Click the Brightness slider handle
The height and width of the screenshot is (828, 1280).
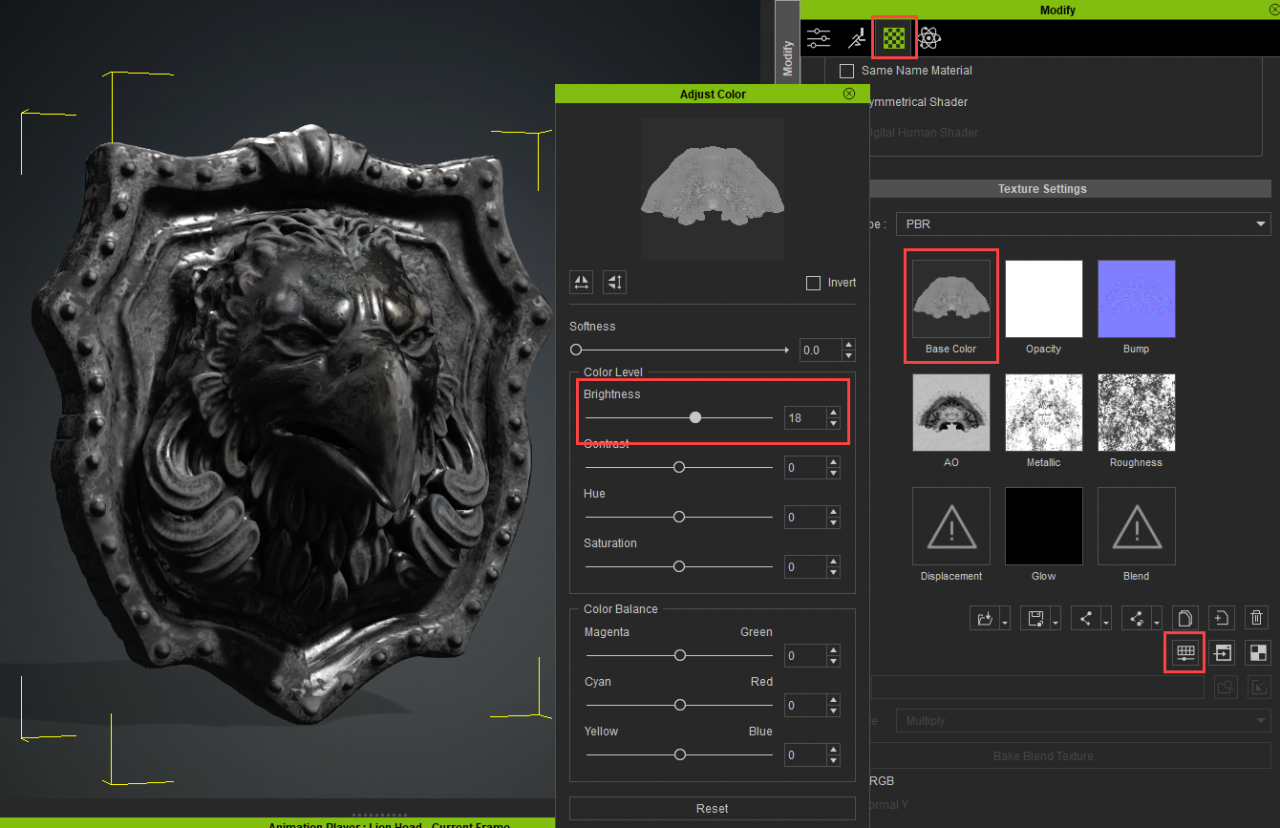point(695,417)
